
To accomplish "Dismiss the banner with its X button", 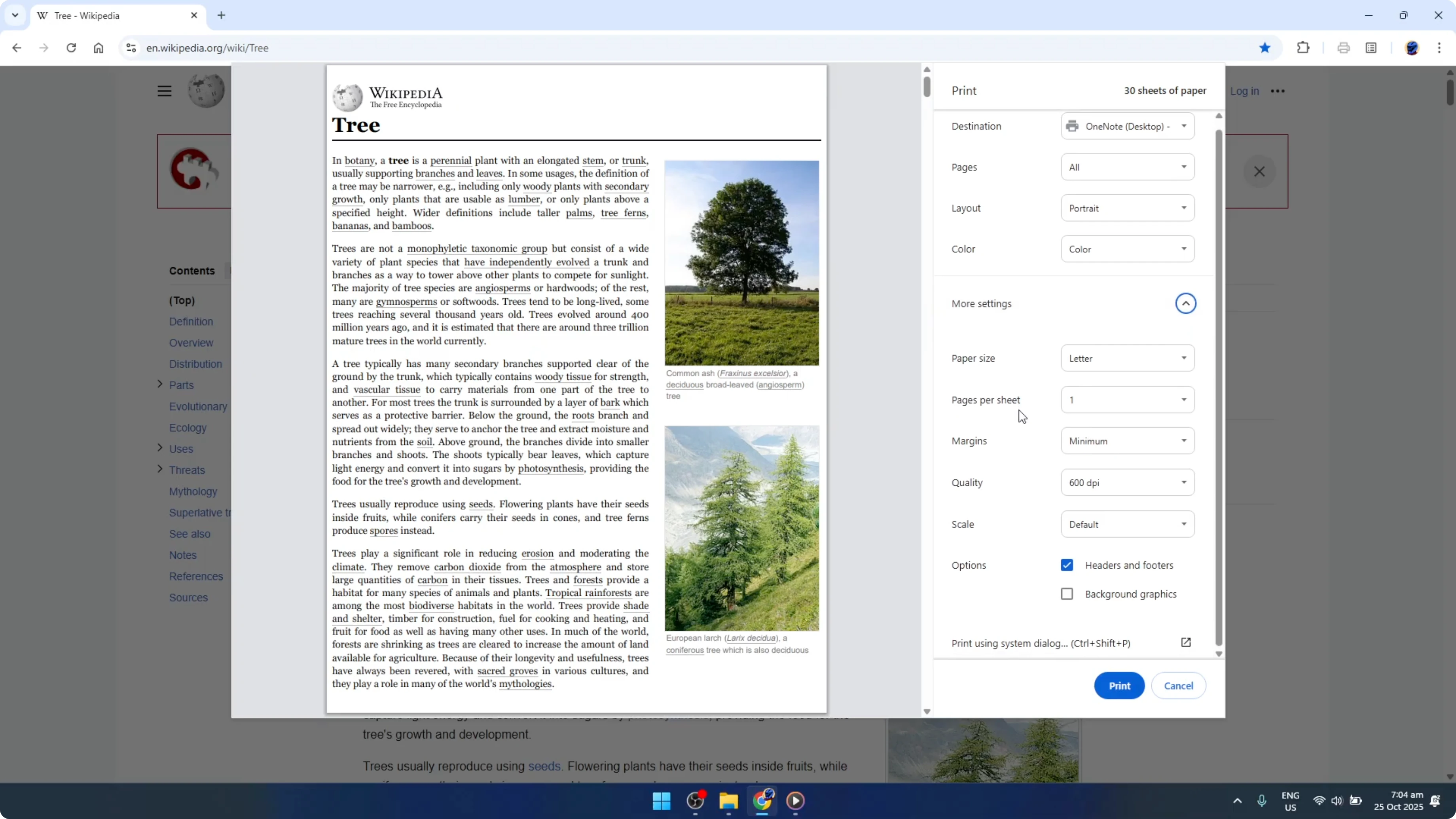I will pyautogui.click(x=1259, y=172).
